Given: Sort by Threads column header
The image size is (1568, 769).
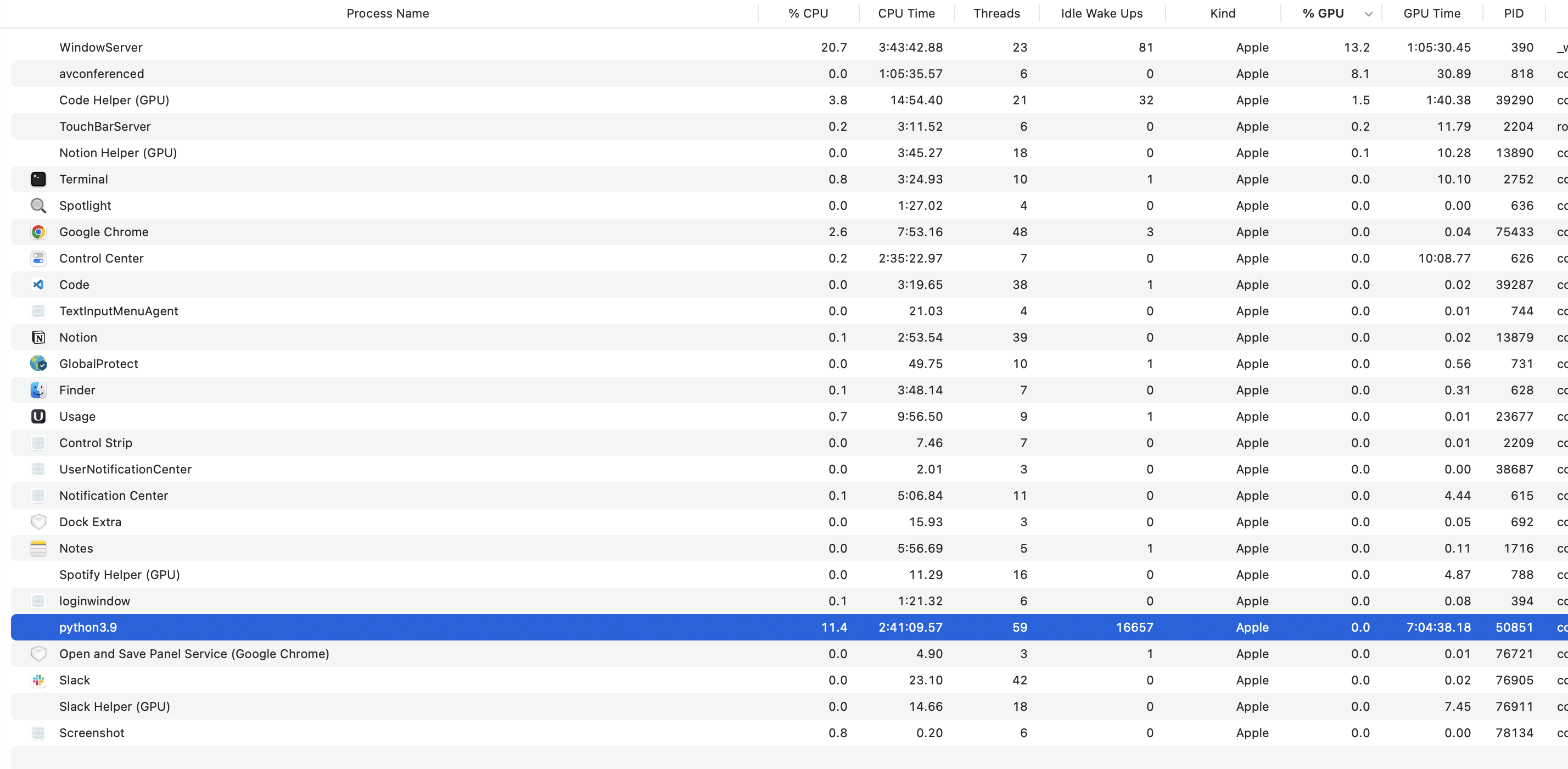Looking at the screenshot, I should pyautogui.click(x=996, y=13).
